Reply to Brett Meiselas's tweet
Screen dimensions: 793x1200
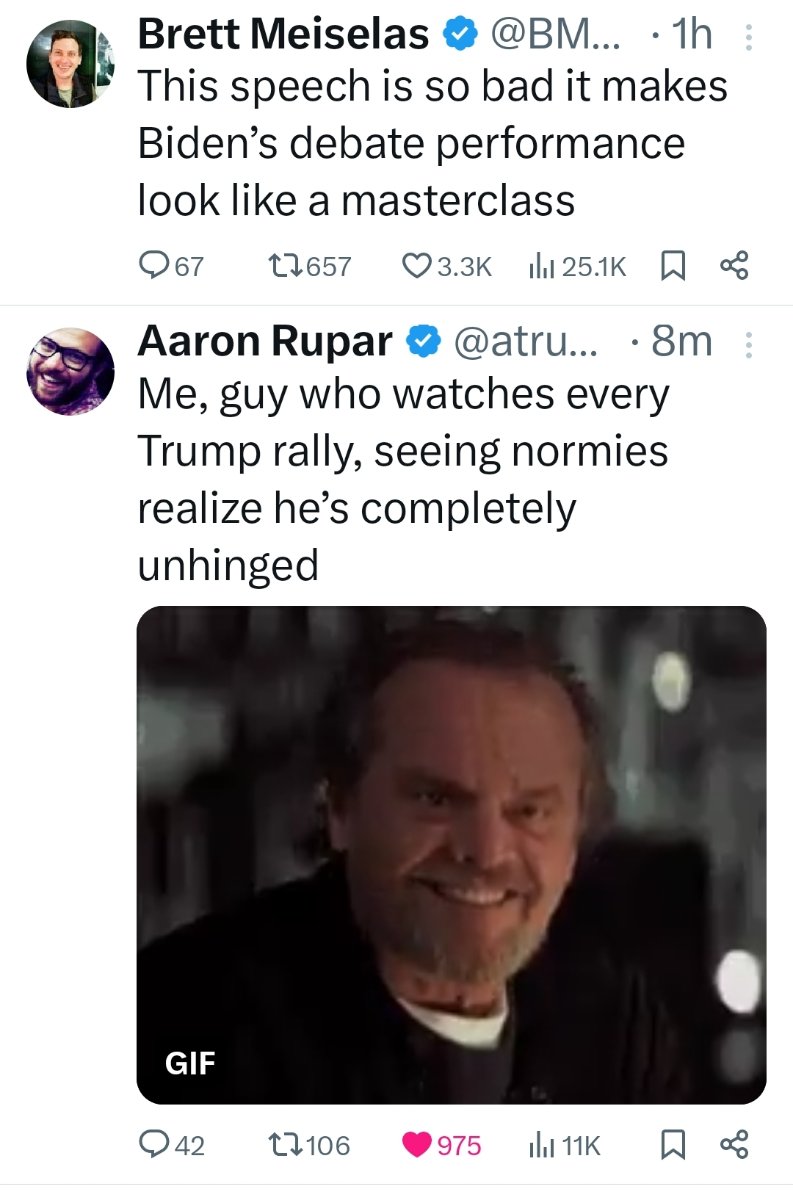pyautogui.click(x=154, y=265)
